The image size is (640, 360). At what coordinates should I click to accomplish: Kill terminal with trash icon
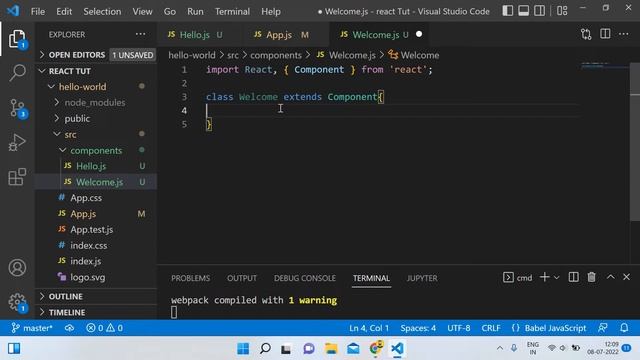click(591, 277)
